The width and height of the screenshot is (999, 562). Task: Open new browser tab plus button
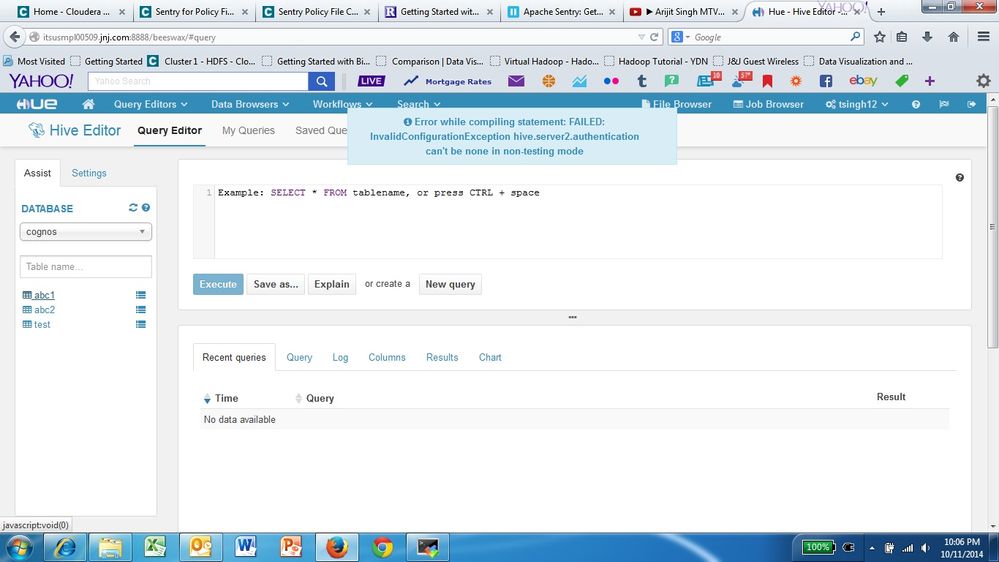[881, 11]
